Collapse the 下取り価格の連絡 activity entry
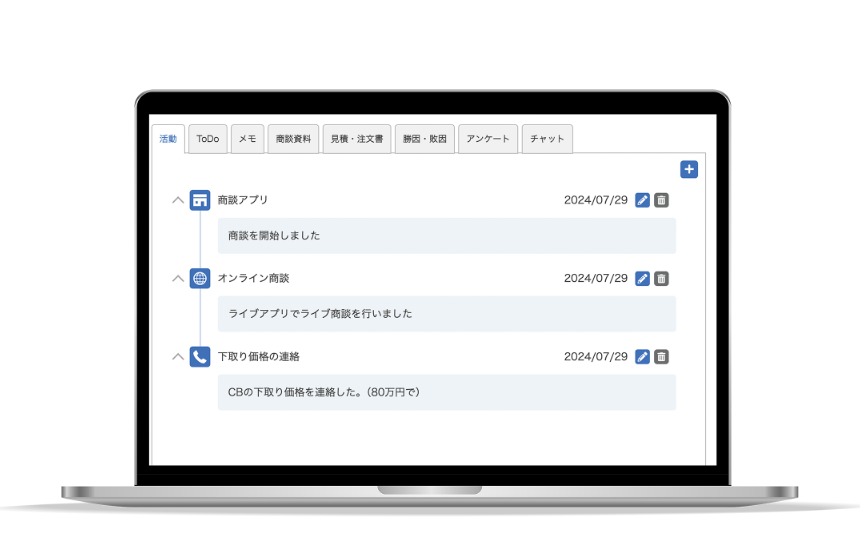Screen dimensions: 860x540 coord(178,357)
